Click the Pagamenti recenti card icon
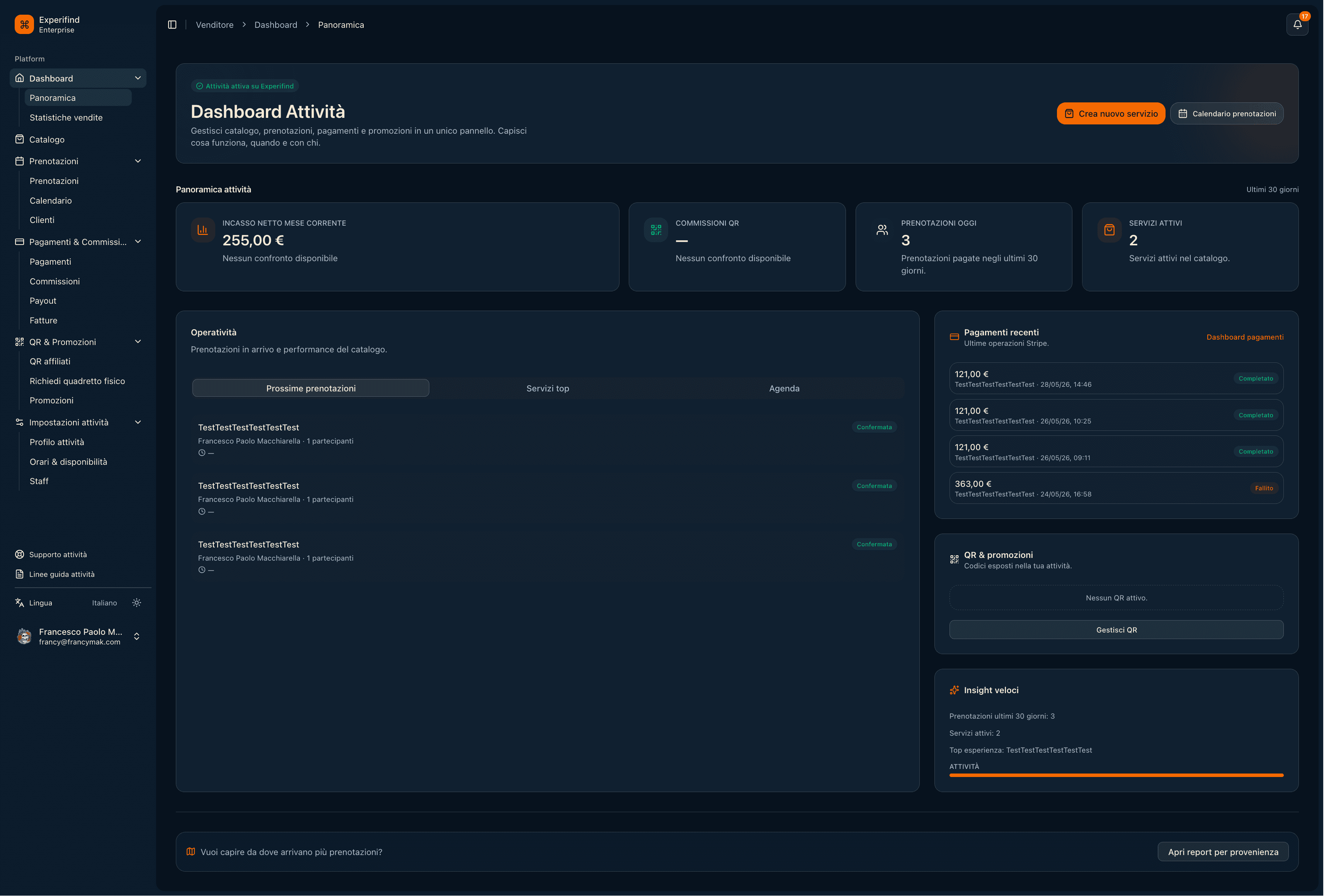 [954, 337]
